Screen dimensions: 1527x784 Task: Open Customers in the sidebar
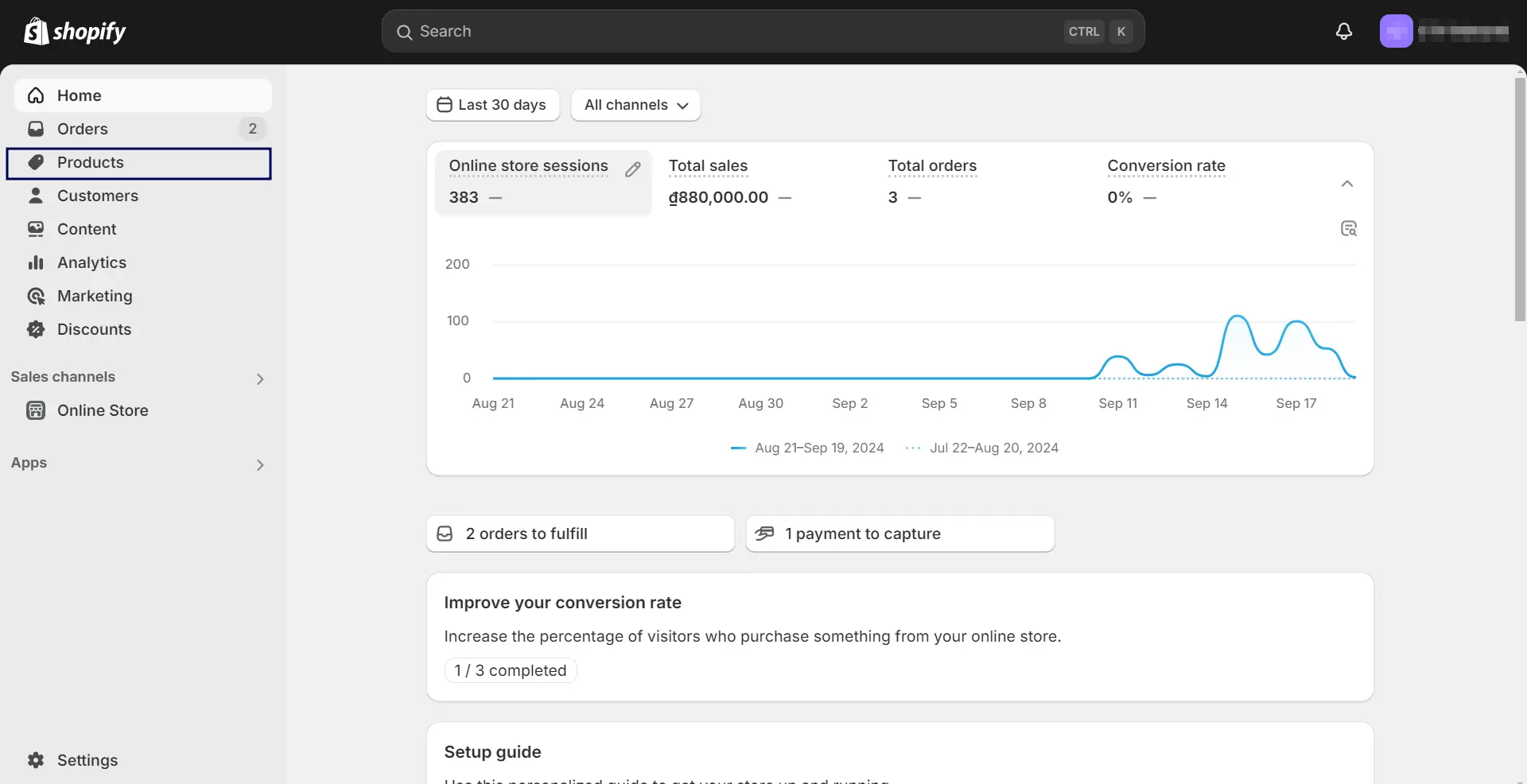[143, 196]
